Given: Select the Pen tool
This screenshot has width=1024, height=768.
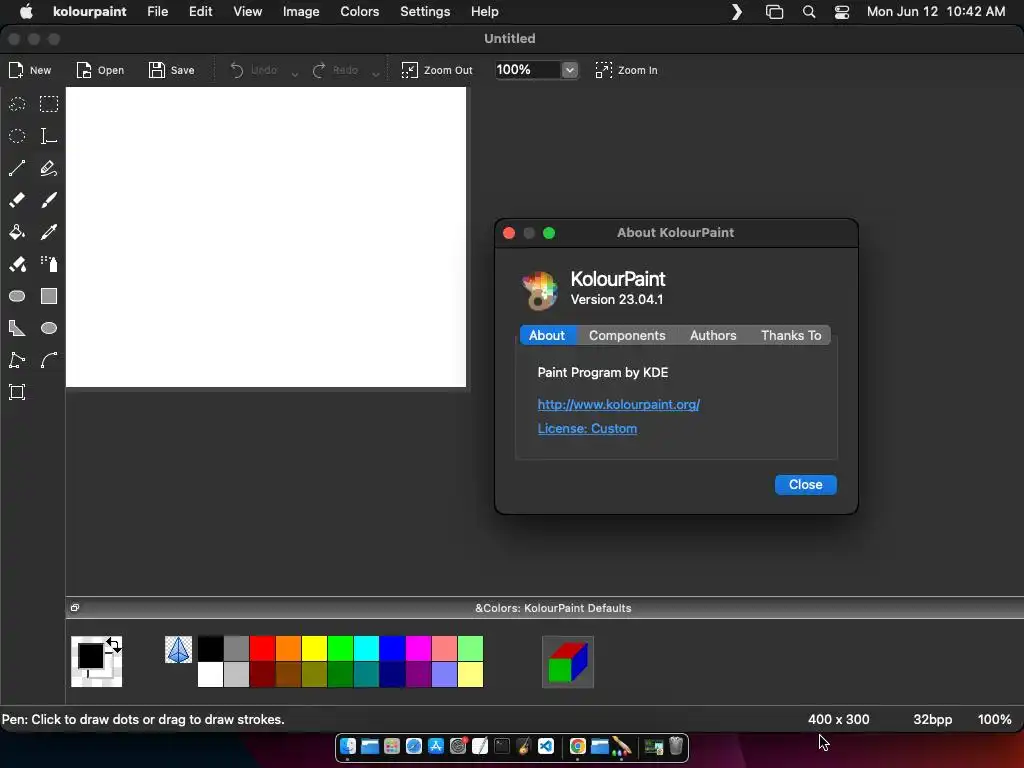Looking at the screenshot, I should click(x=49, y=168).
